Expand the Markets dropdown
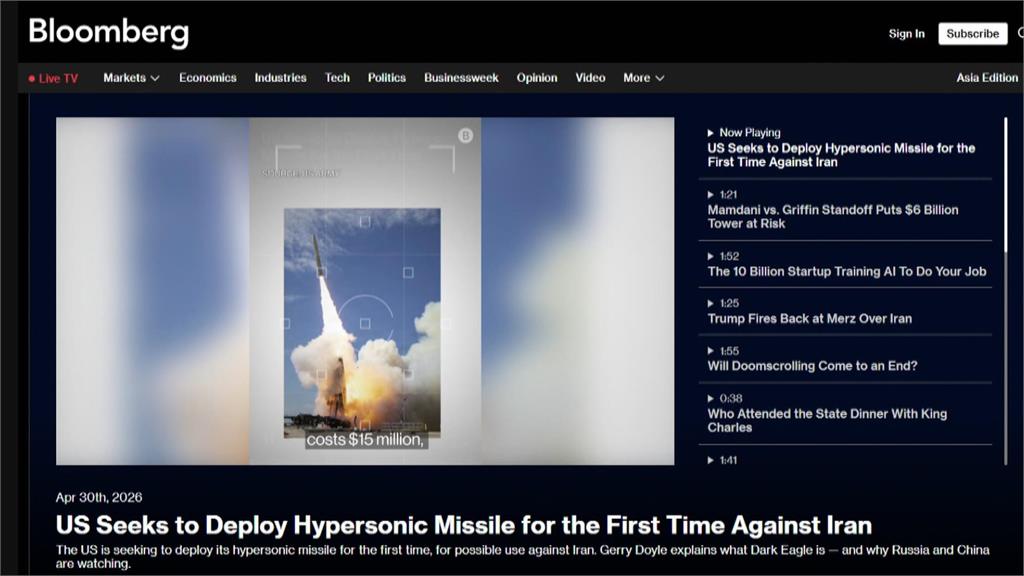The height and width of the screenshot is (576, 1024). [x=131, y=78]
